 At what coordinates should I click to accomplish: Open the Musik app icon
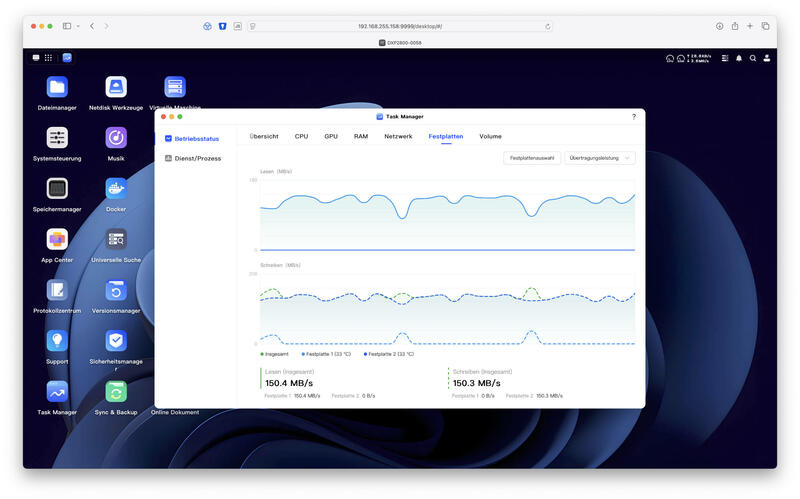[x=116, y=138]
